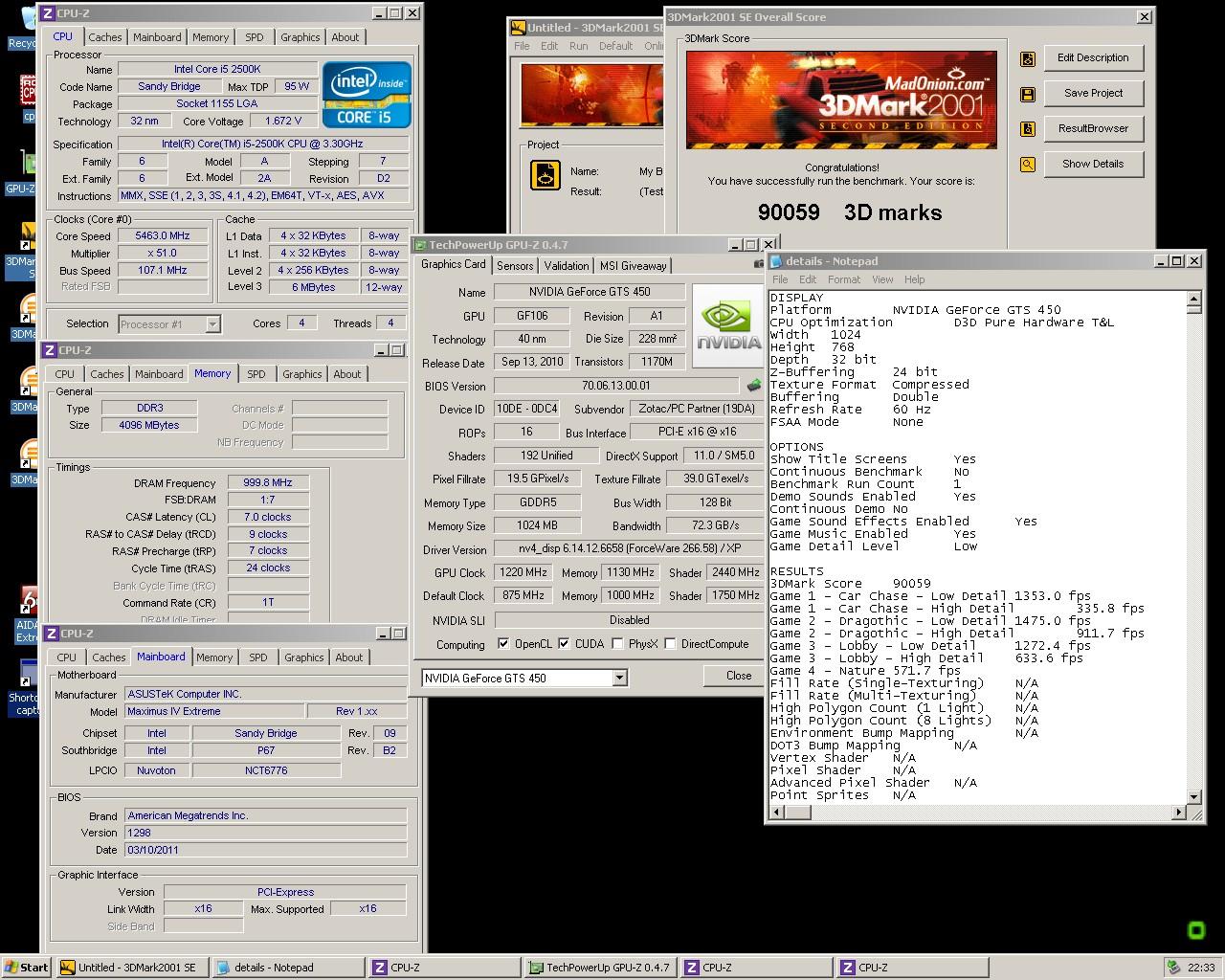
Task: Open the About tab in Mainboard CPU-Z window
Action: tap(349, 657)
